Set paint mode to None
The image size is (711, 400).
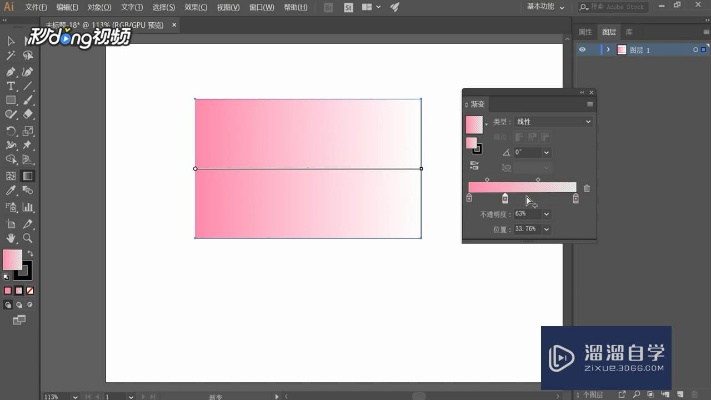pos(30,291)
